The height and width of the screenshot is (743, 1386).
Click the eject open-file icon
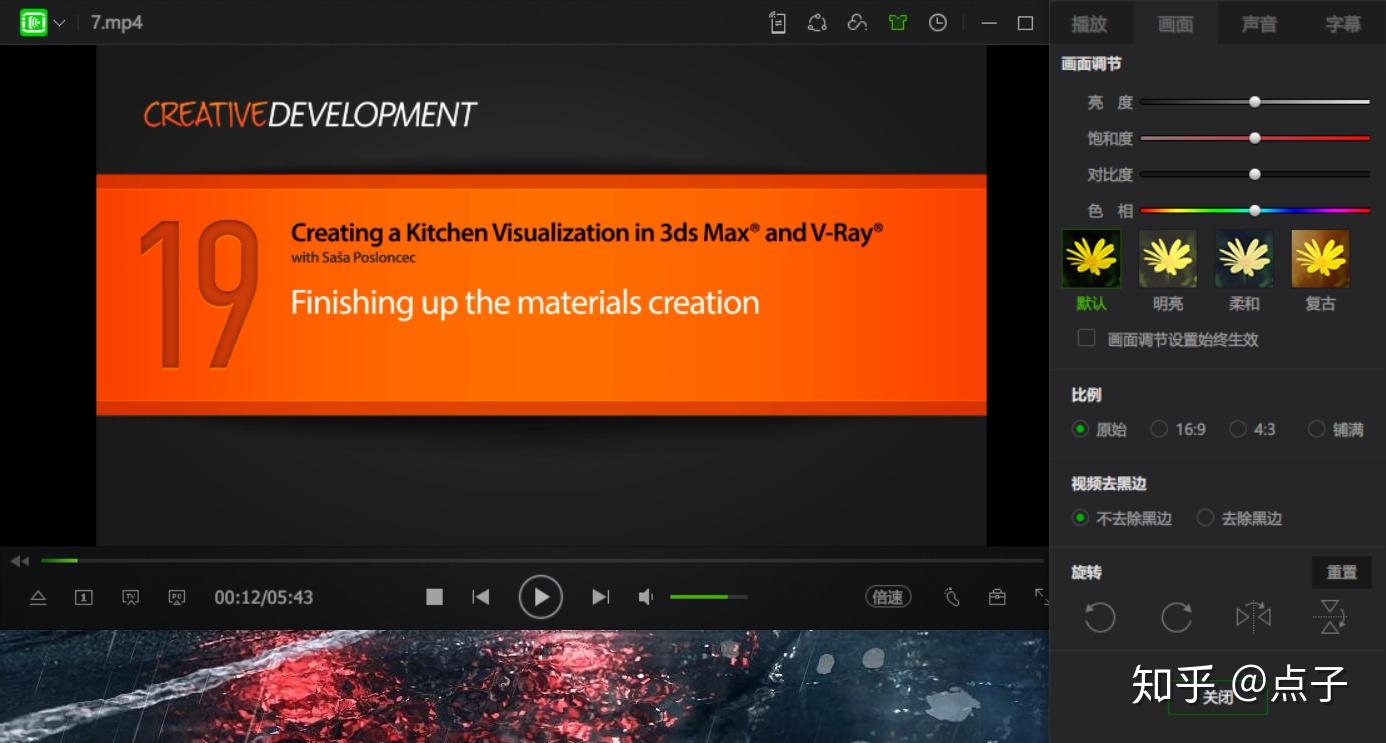click(x=38, y=597)
